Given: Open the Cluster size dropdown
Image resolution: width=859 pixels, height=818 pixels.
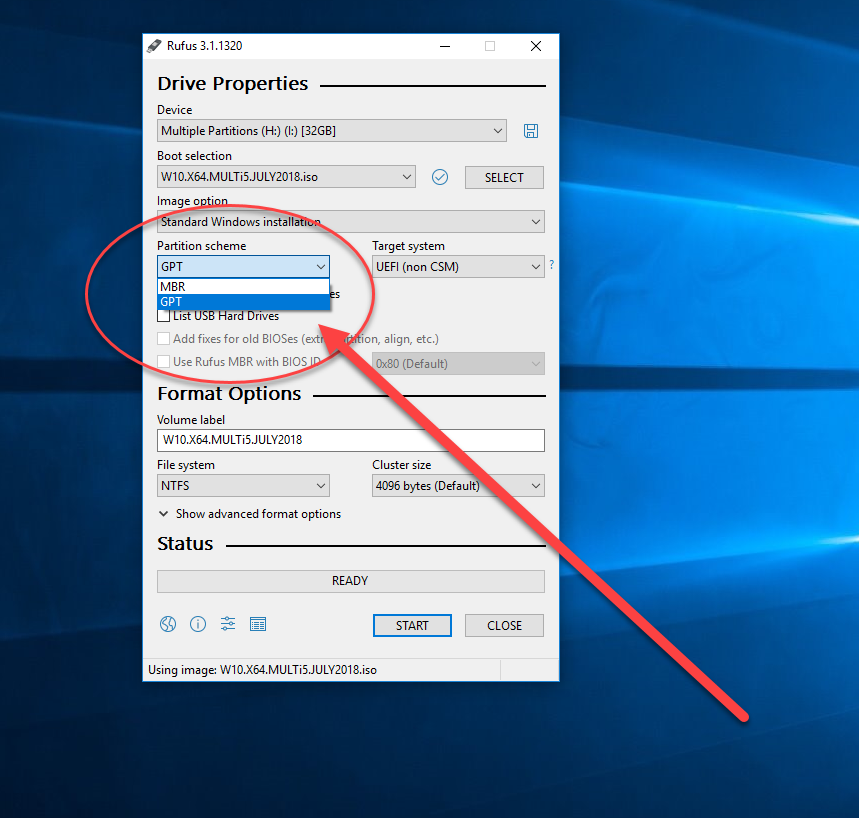Looking at the screenshot, I should pos(458,486).
